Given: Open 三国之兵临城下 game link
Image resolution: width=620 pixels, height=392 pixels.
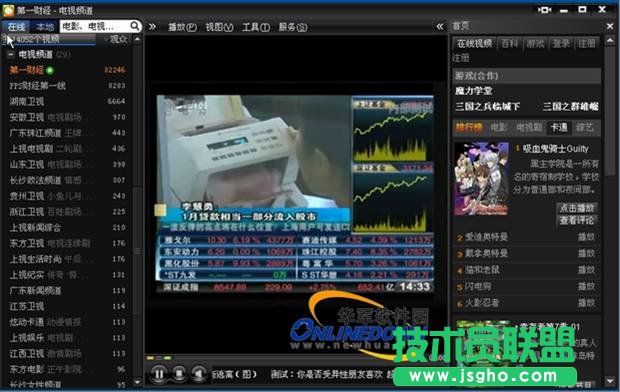Looking at the screenshot, I should tap(488, 106).
